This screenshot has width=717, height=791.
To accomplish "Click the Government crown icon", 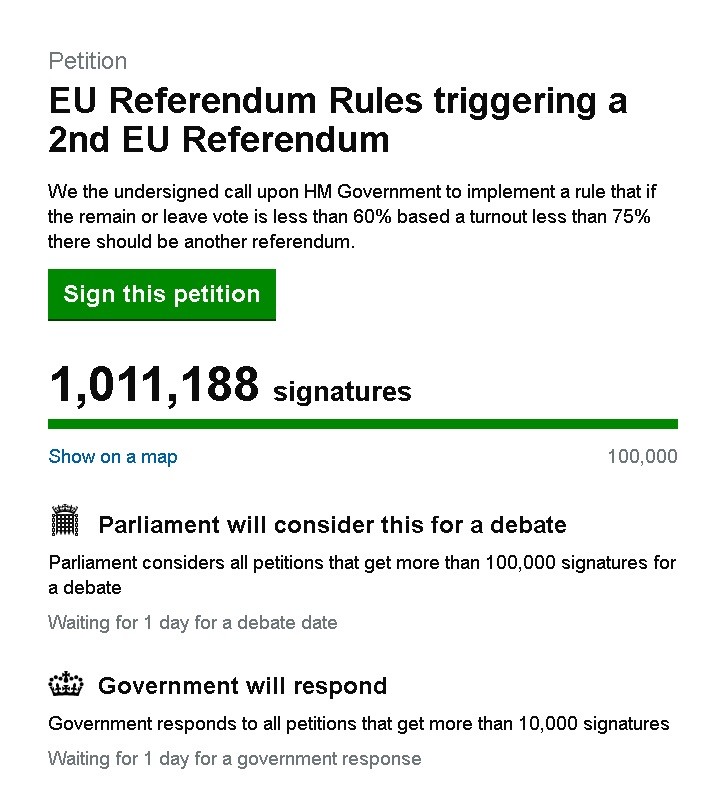I will pos(66,684).
